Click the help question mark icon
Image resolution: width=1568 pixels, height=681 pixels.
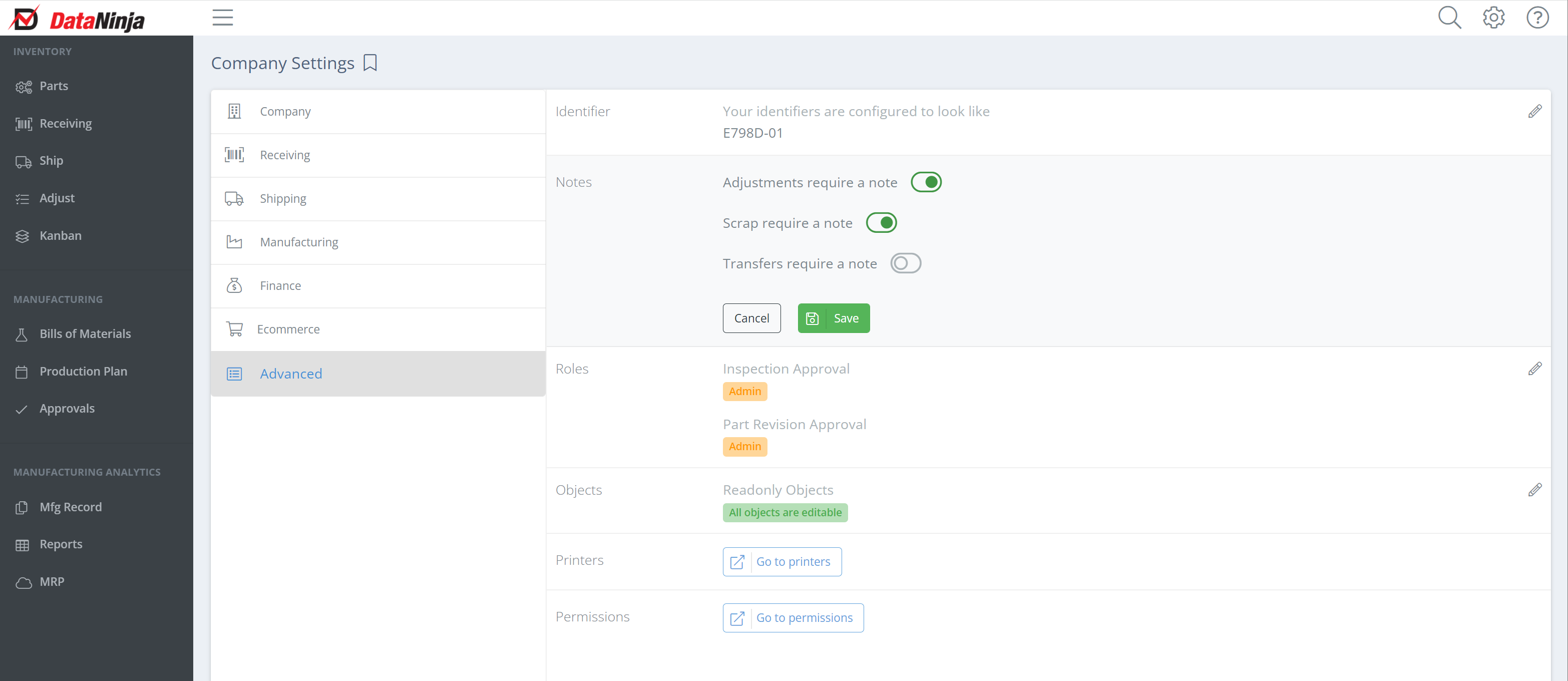(x=1537, y=18)
